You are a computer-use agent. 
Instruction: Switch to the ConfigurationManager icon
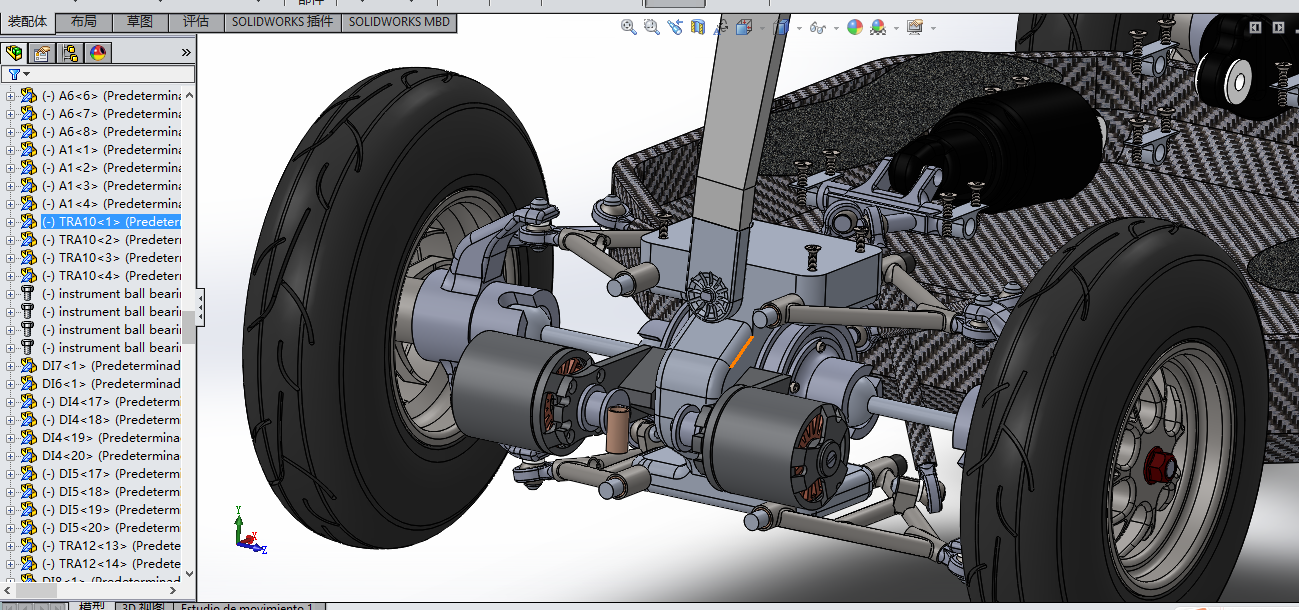70,53
